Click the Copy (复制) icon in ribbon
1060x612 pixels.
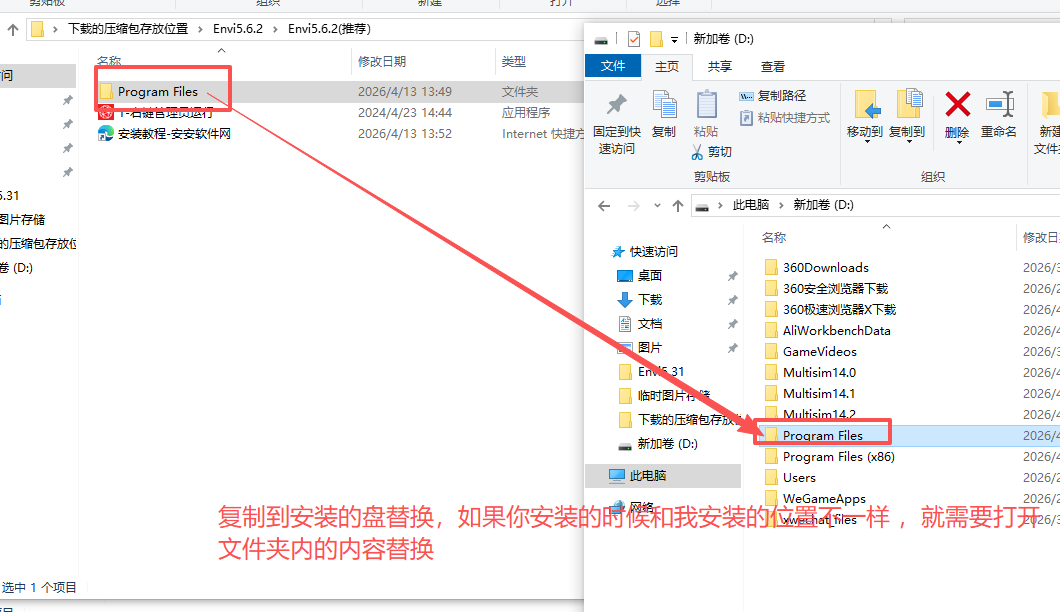point(664,104)
